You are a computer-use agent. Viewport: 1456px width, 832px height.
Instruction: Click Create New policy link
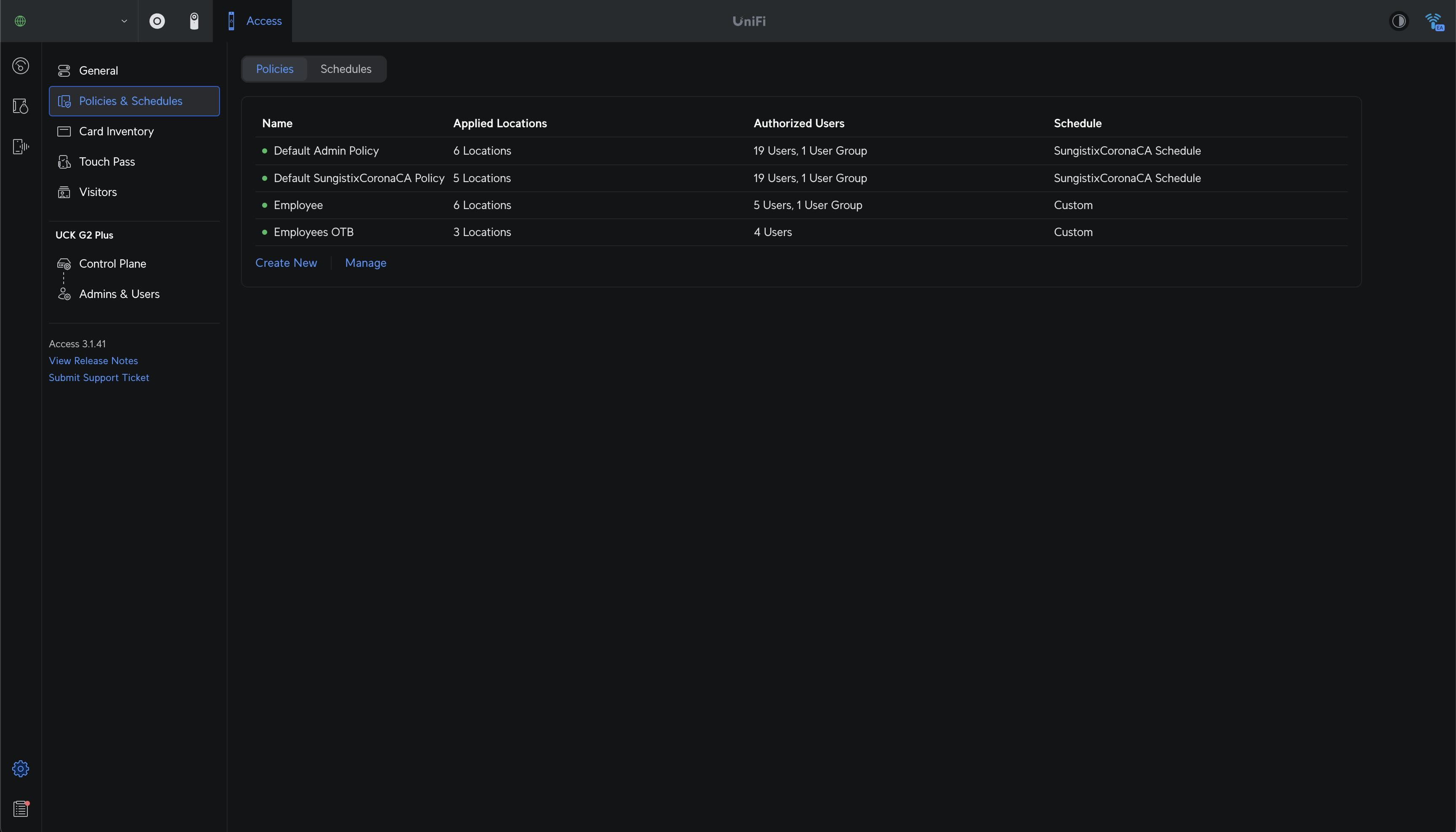click(286, 263)
